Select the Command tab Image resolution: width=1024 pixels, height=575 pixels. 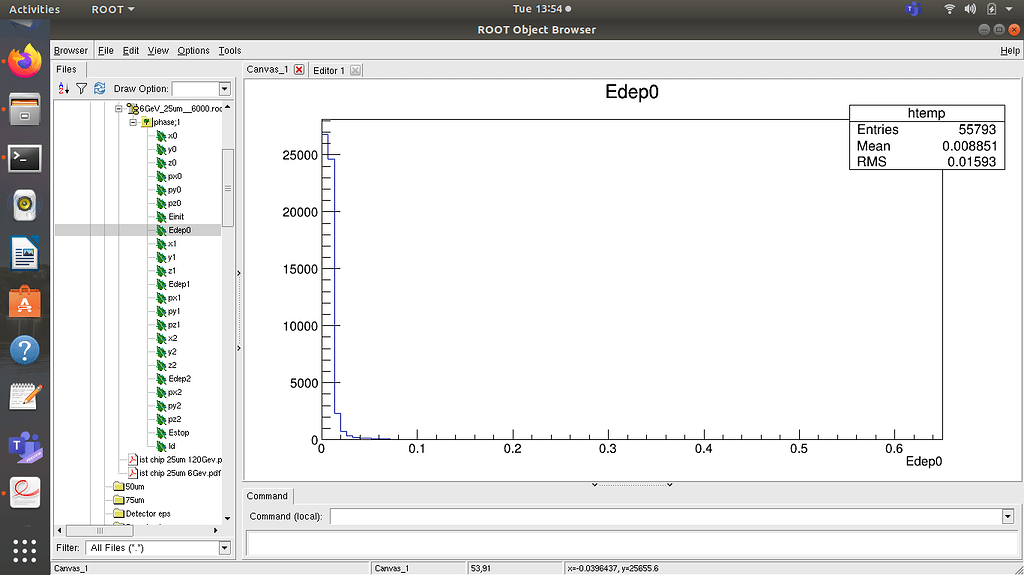pos(267,496)
